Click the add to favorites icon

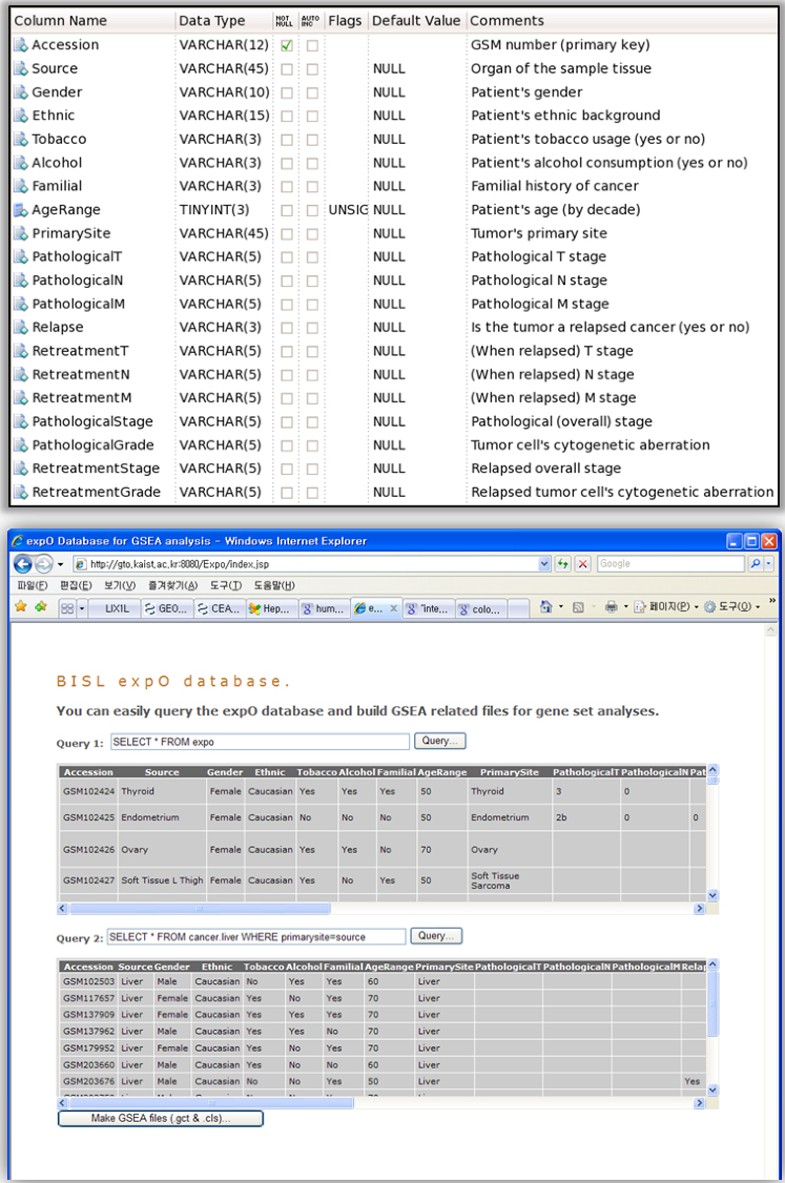point(40,607)
